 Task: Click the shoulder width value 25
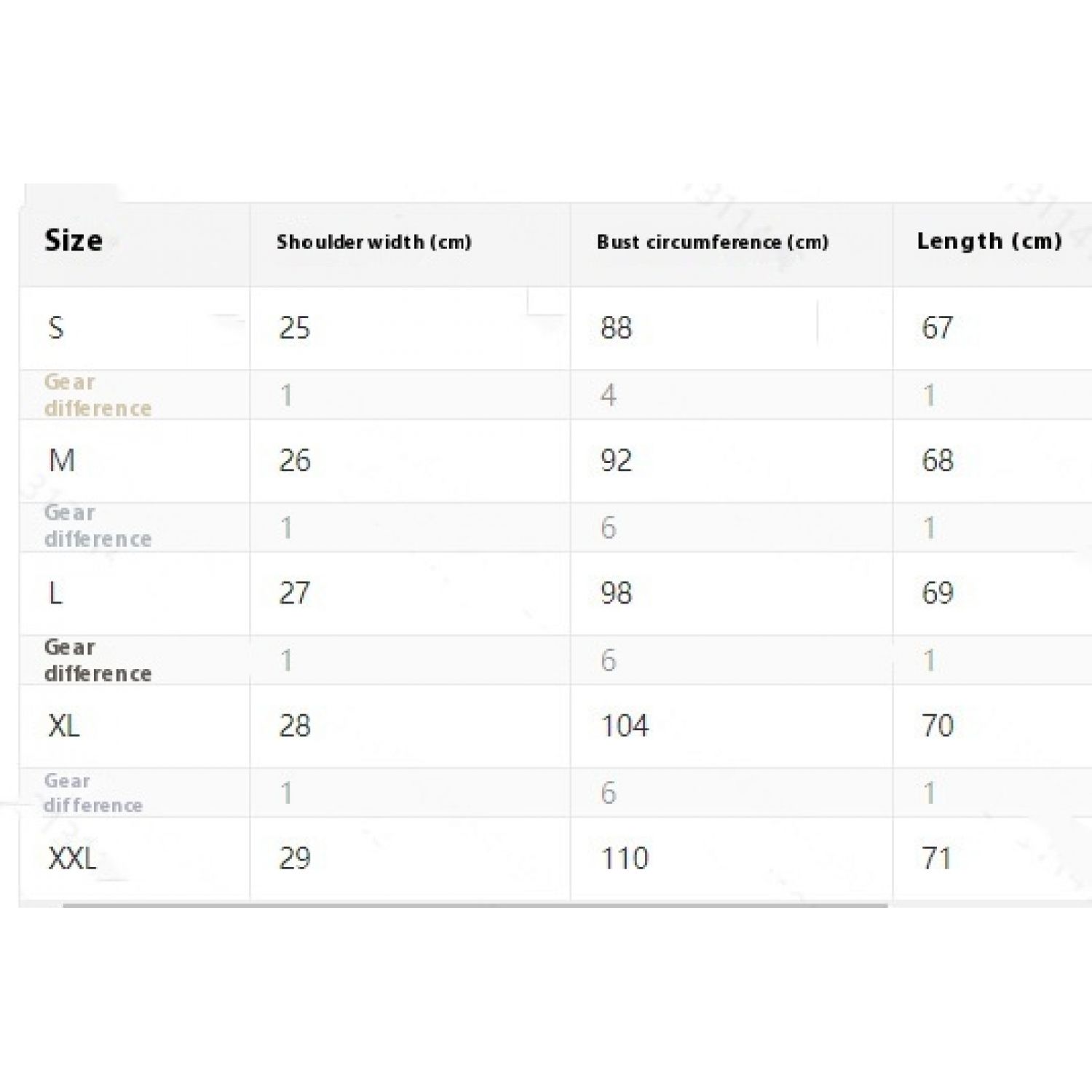pos(295,328)
